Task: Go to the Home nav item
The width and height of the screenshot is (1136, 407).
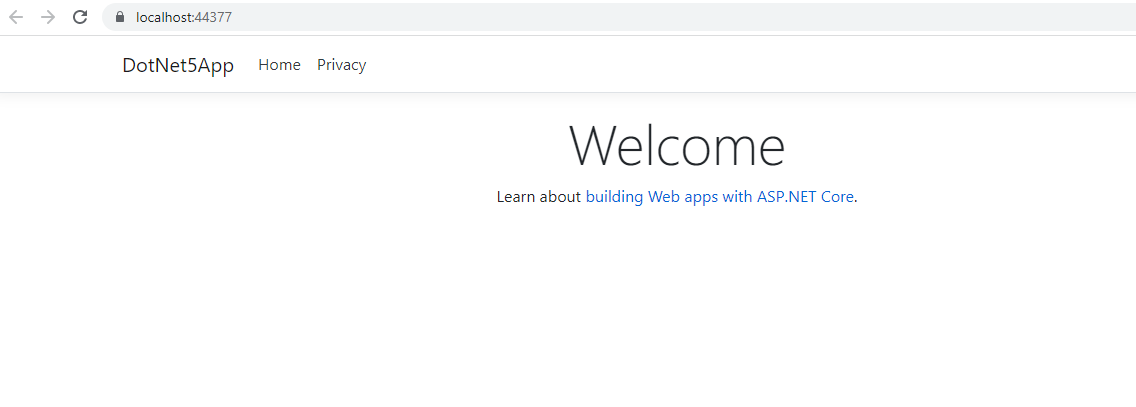Action: pos(280,65)
